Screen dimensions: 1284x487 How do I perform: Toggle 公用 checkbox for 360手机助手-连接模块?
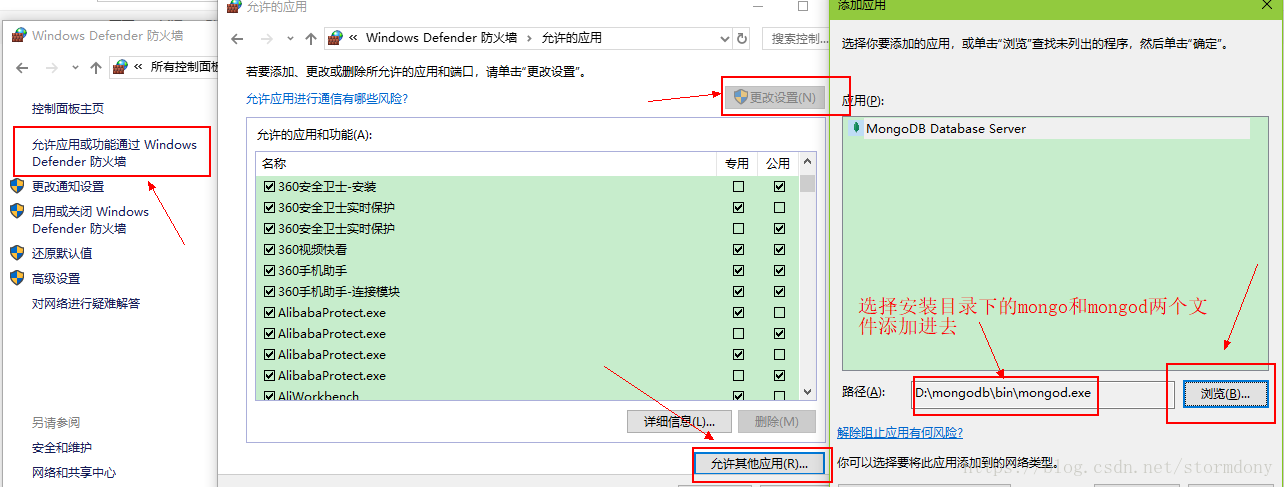779,292
